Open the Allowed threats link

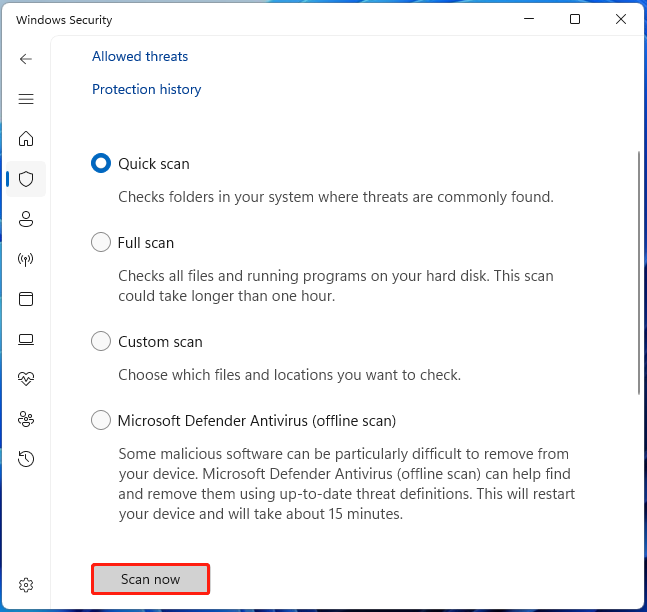tap(140, 57)
